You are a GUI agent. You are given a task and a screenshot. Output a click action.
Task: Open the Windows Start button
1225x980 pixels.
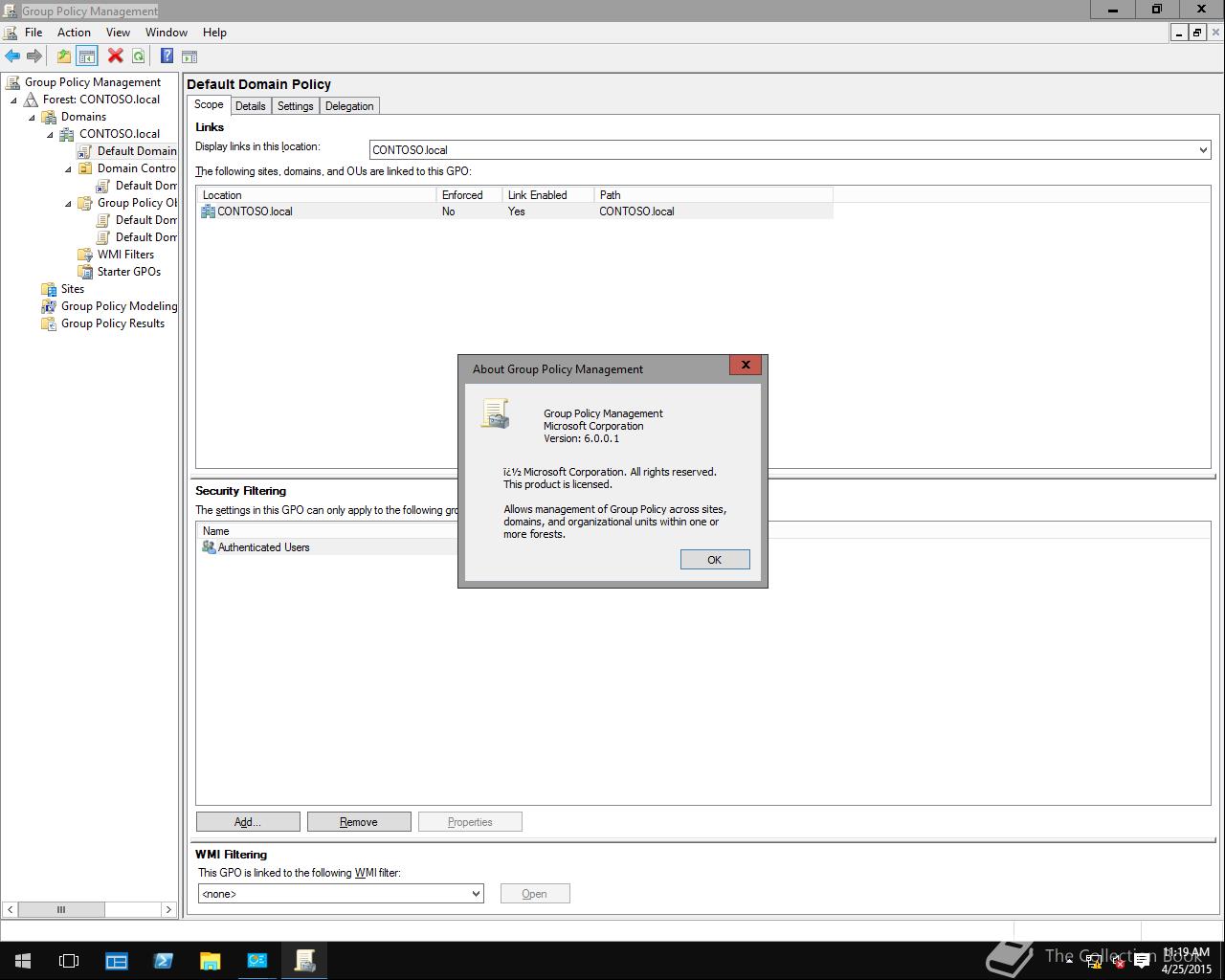pyautogui.click(x=22, y=961)
